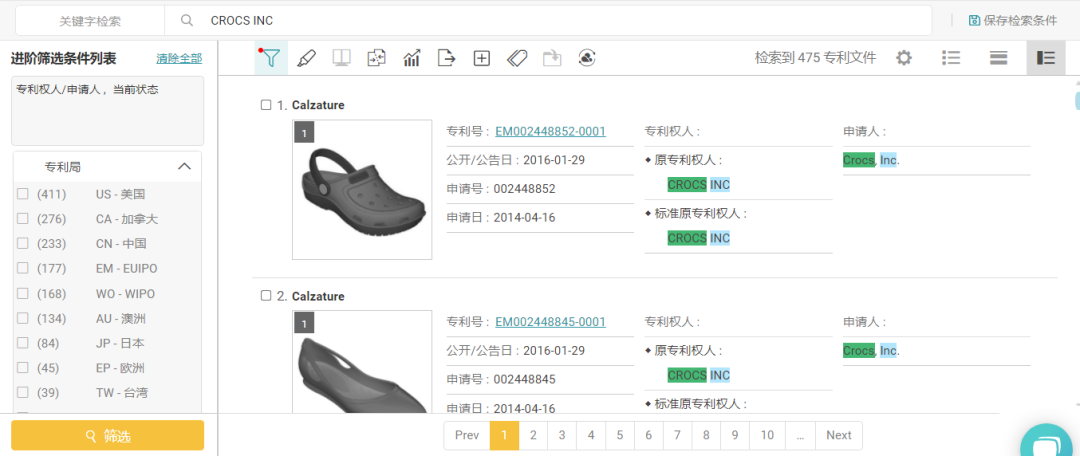Click the ellipsis for more pages
Image resolution: width=1080 pixels, height=456 pixels.
coord(799,435)
